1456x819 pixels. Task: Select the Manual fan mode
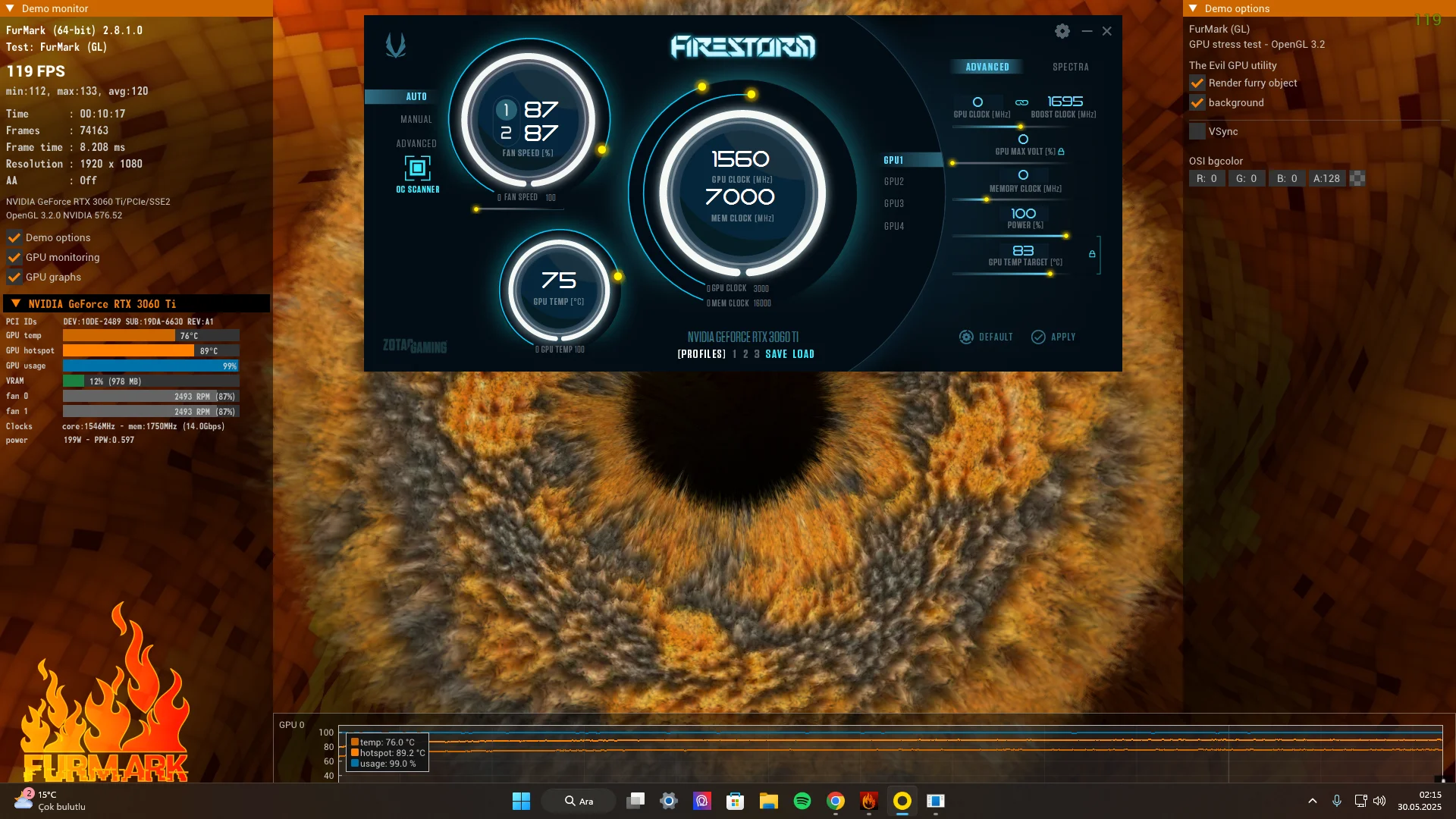click(416, 120)
